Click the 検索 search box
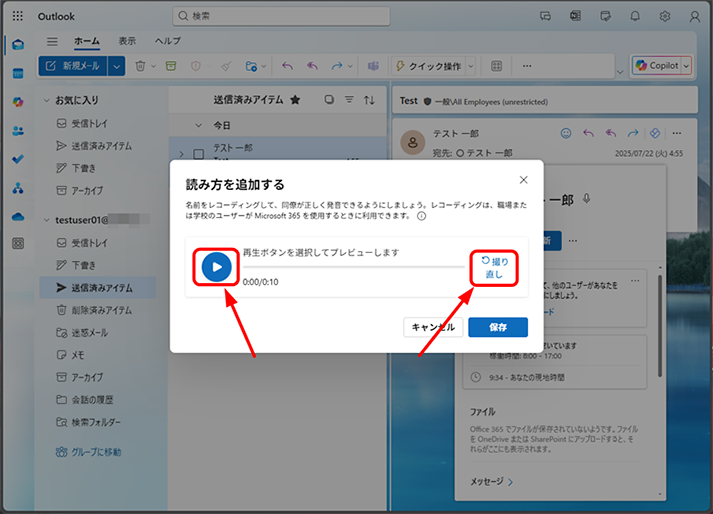This screenshot has width=713, height=514. [281, 16]
